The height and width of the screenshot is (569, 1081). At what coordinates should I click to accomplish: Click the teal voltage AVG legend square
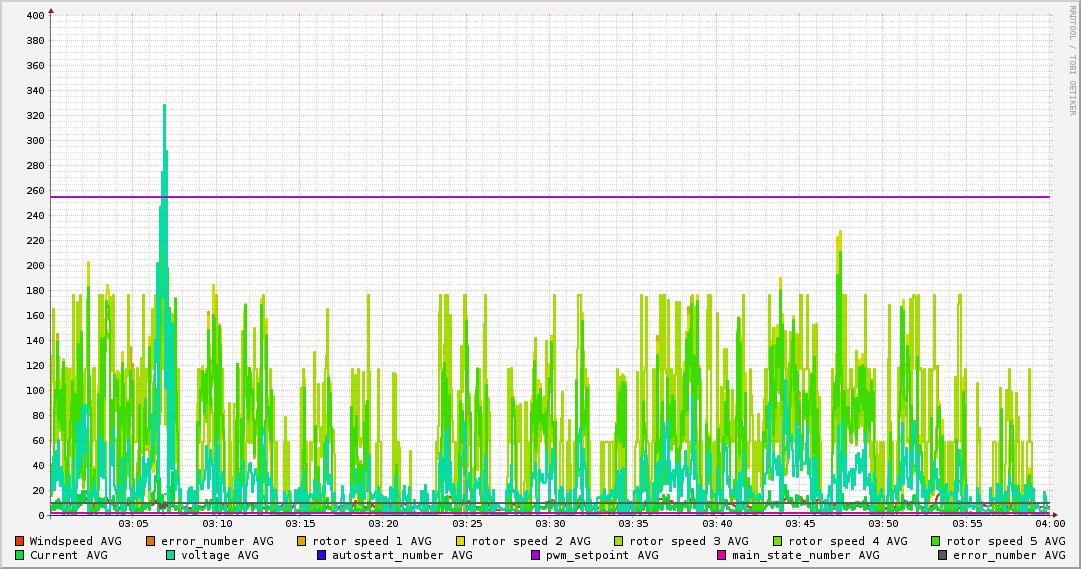(x=171, y=555)
